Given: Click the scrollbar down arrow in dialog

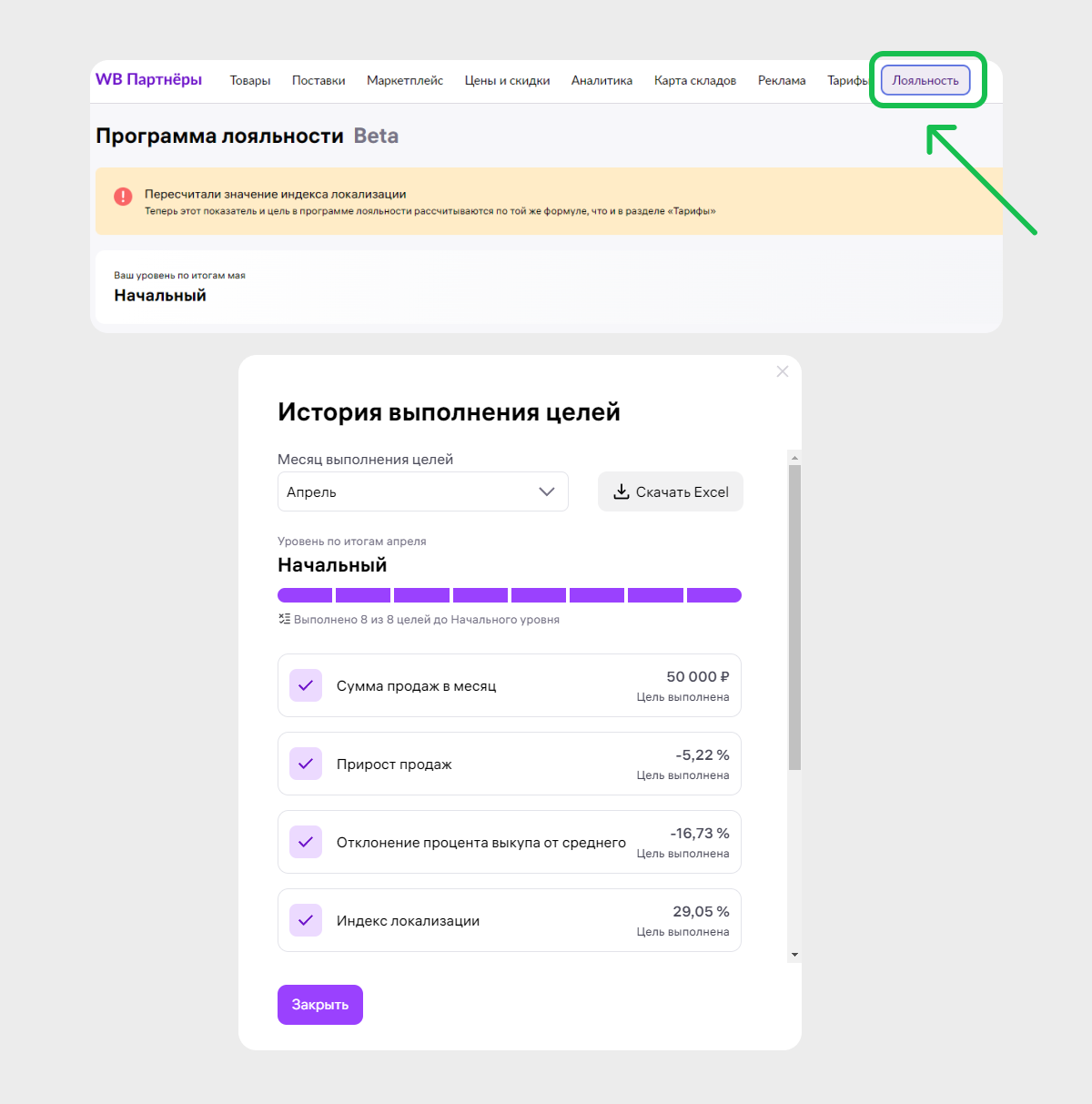Looking at the screenshot, I should click(x=794, y=955).
